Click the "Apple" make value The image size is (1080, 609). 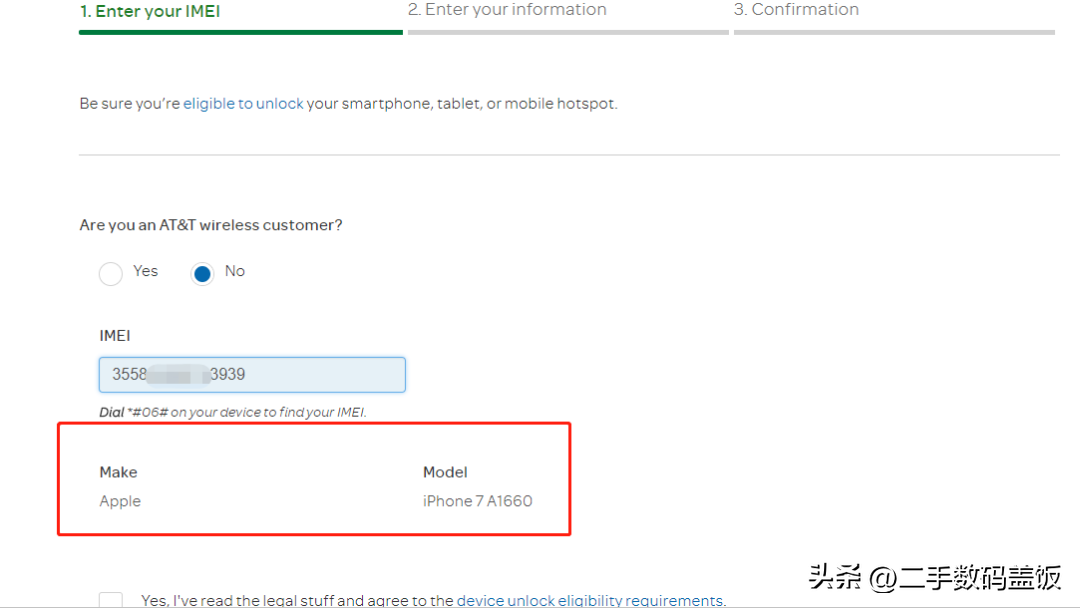click(120, 501)
